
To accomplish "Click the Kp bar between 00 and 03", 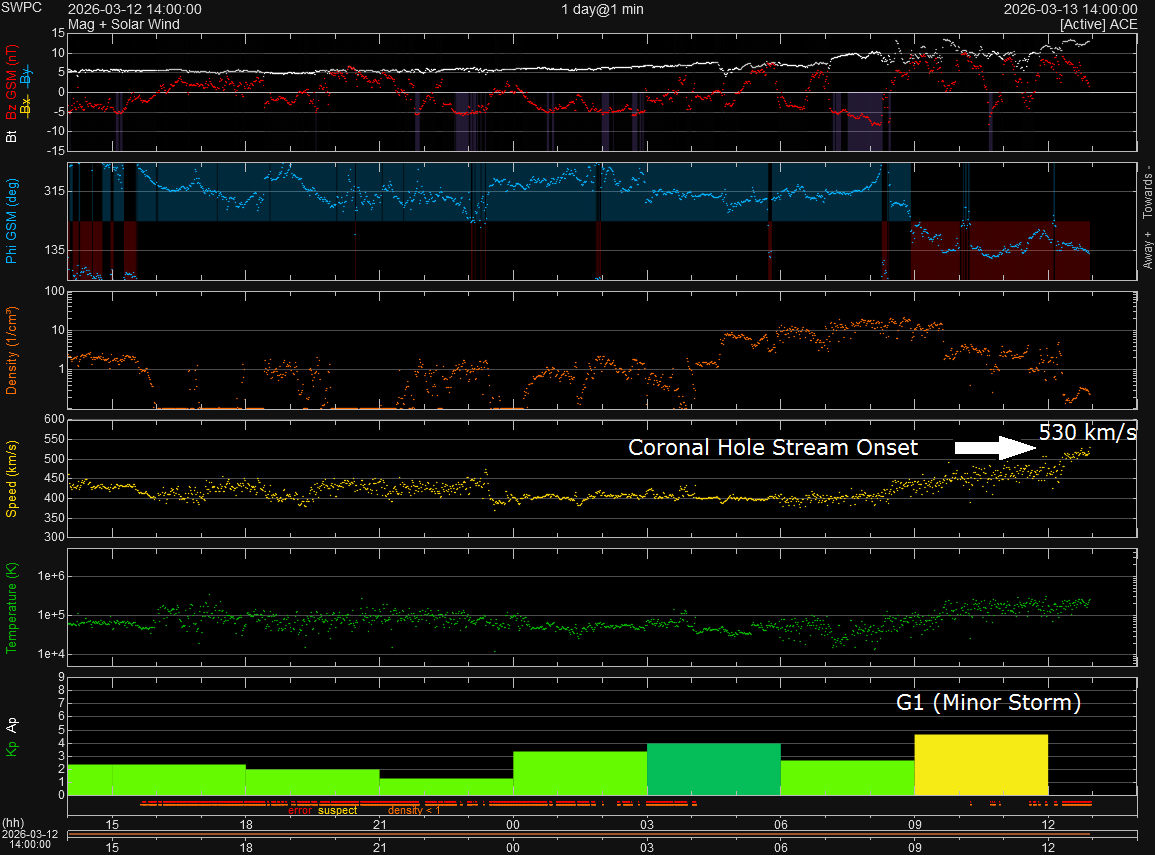I will pyautogui.click(x=580, y=773).
